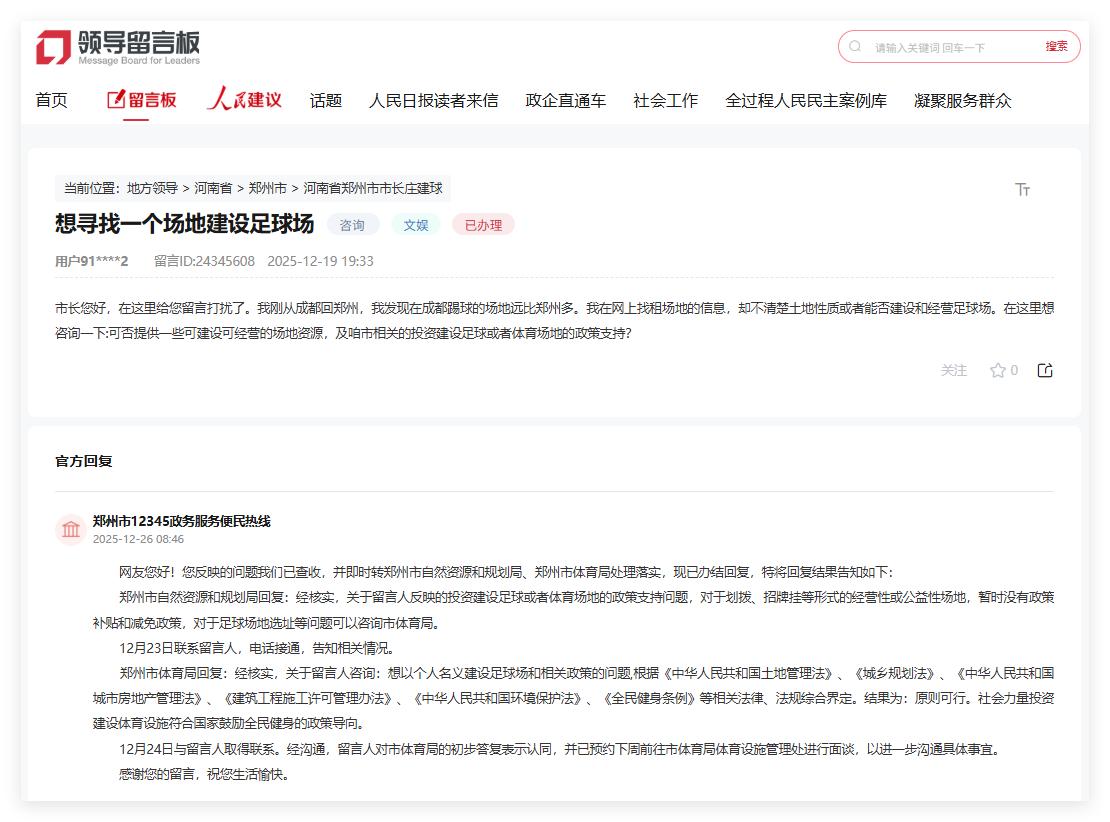Open the 人民建议 navigation item
Screen dimensions: 1110x822
point(245,100)
